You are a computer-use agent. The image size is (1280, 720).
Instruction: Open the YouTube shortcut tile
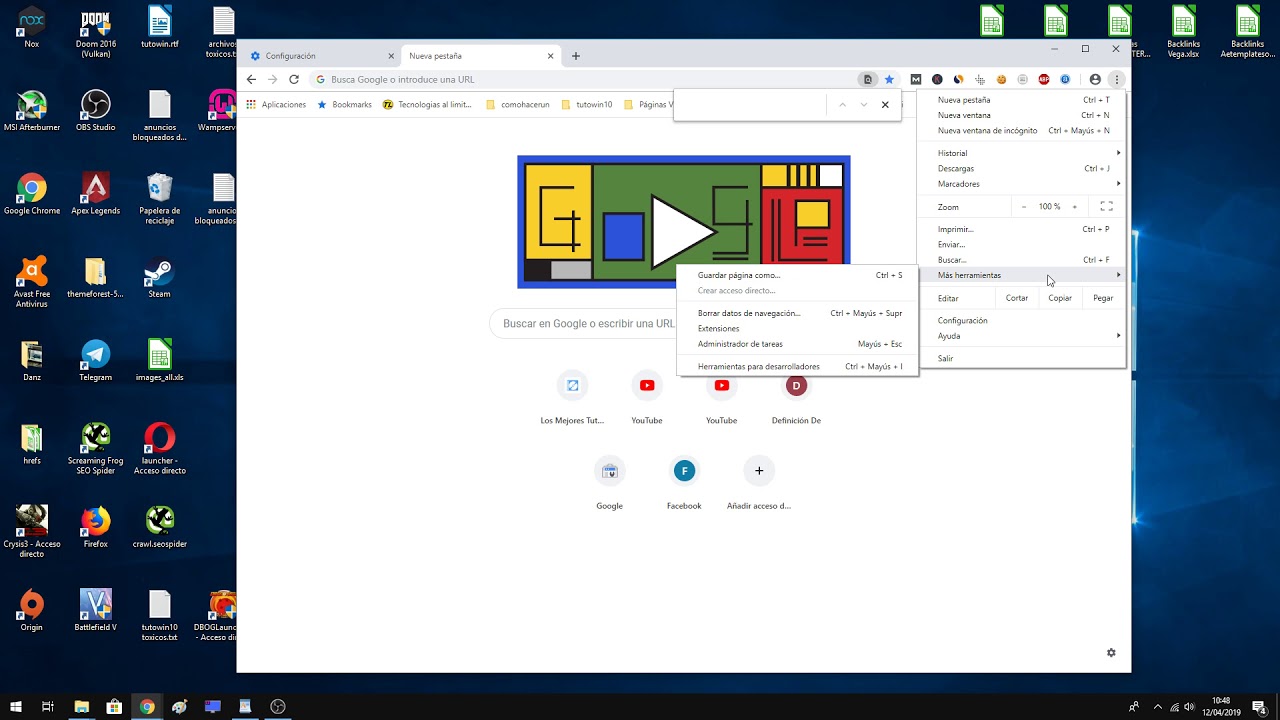(x=647, y=386)
